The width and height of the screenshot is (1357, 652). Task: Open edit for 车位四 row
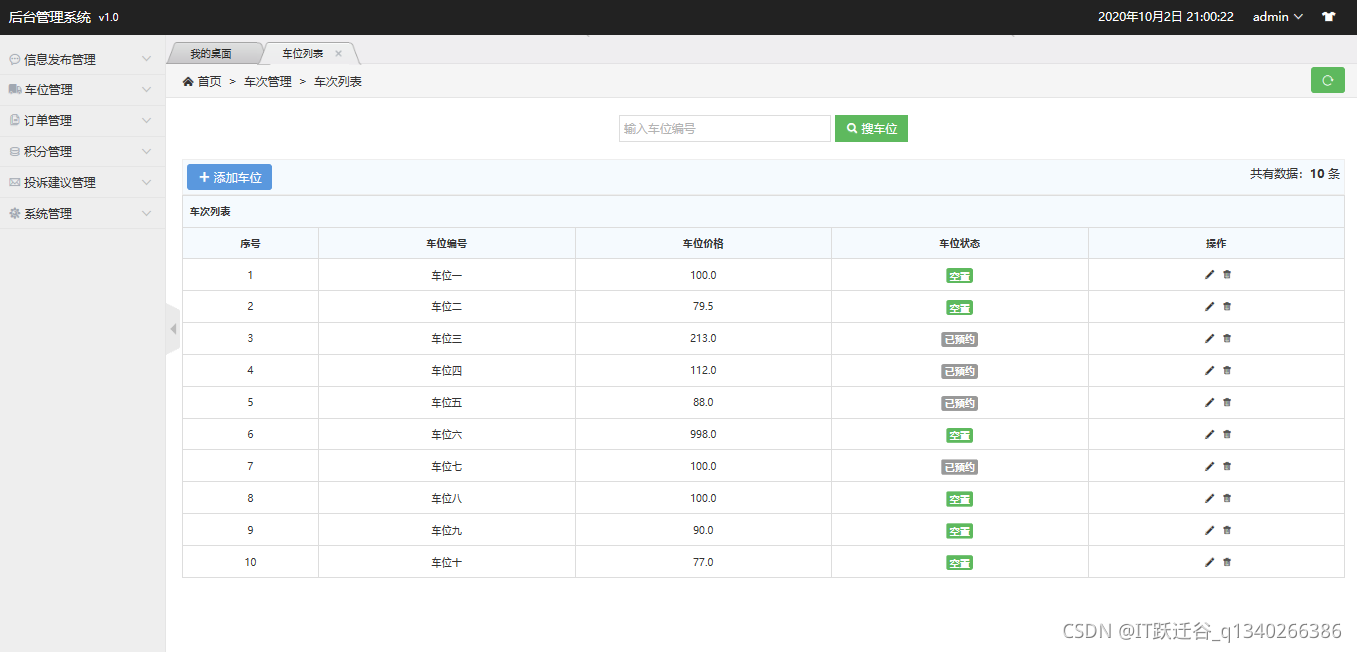1209,370
